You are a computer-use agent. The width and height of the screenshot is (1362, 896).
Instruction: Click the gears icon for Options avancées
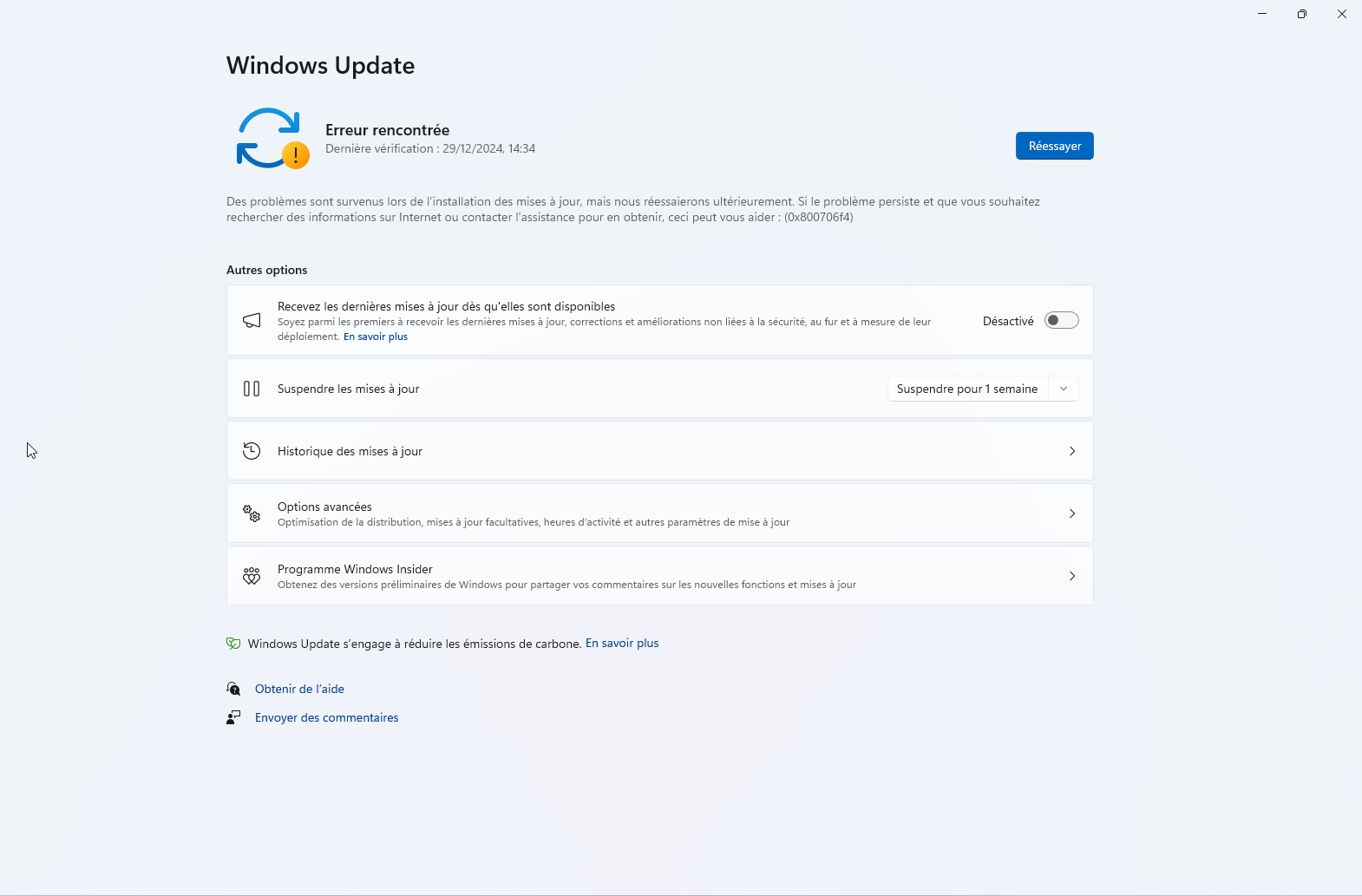pos(252,513)
